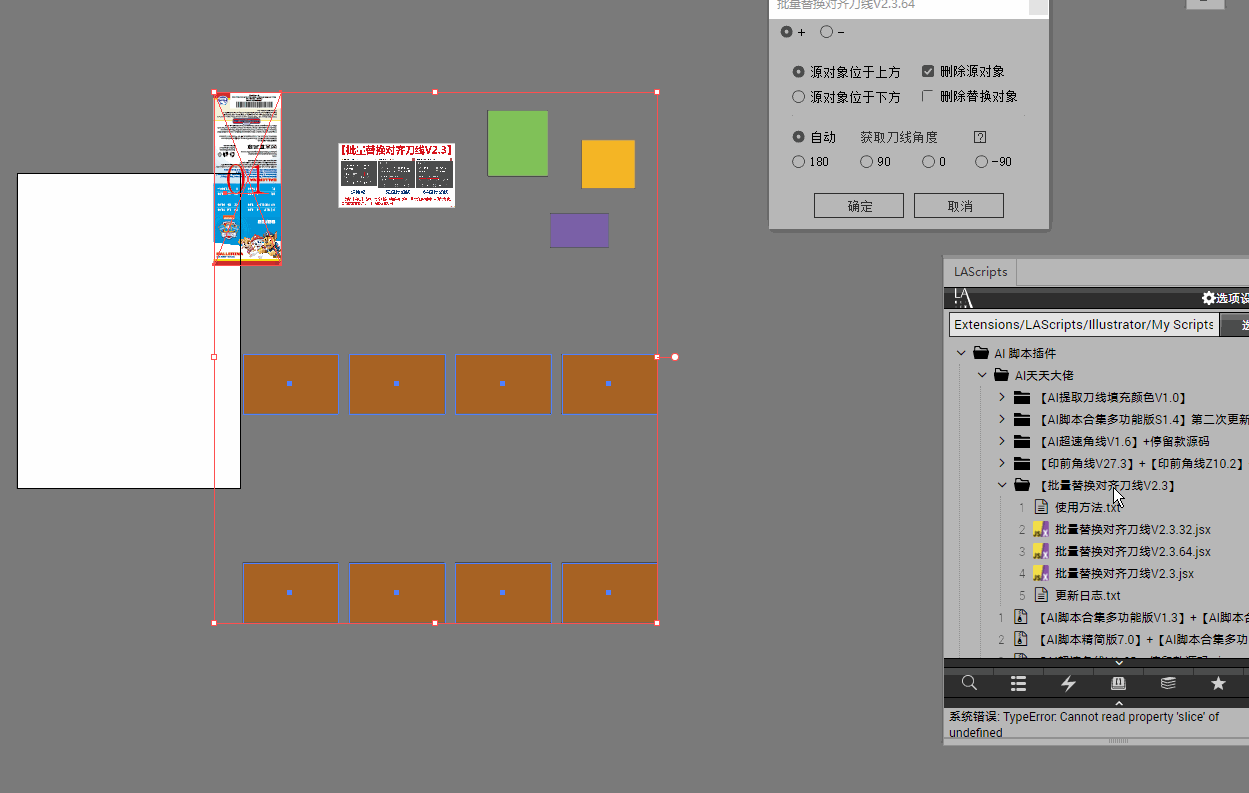Collapse the 批量替换对齐刀线V2.3 folder
Screen dimensions: 1249x793
[x=1002, y=485]
